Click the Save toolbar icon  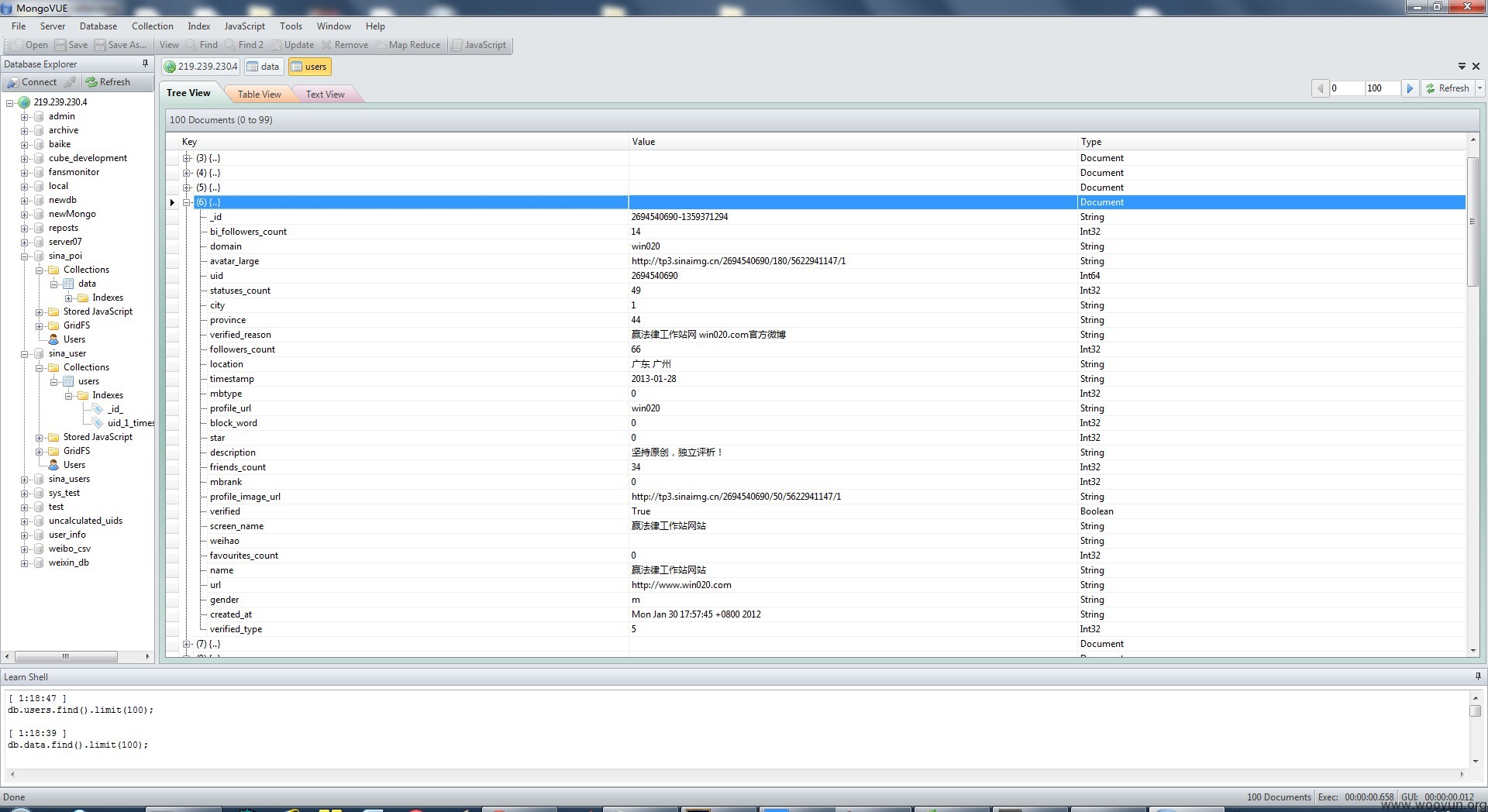point(60,45)
